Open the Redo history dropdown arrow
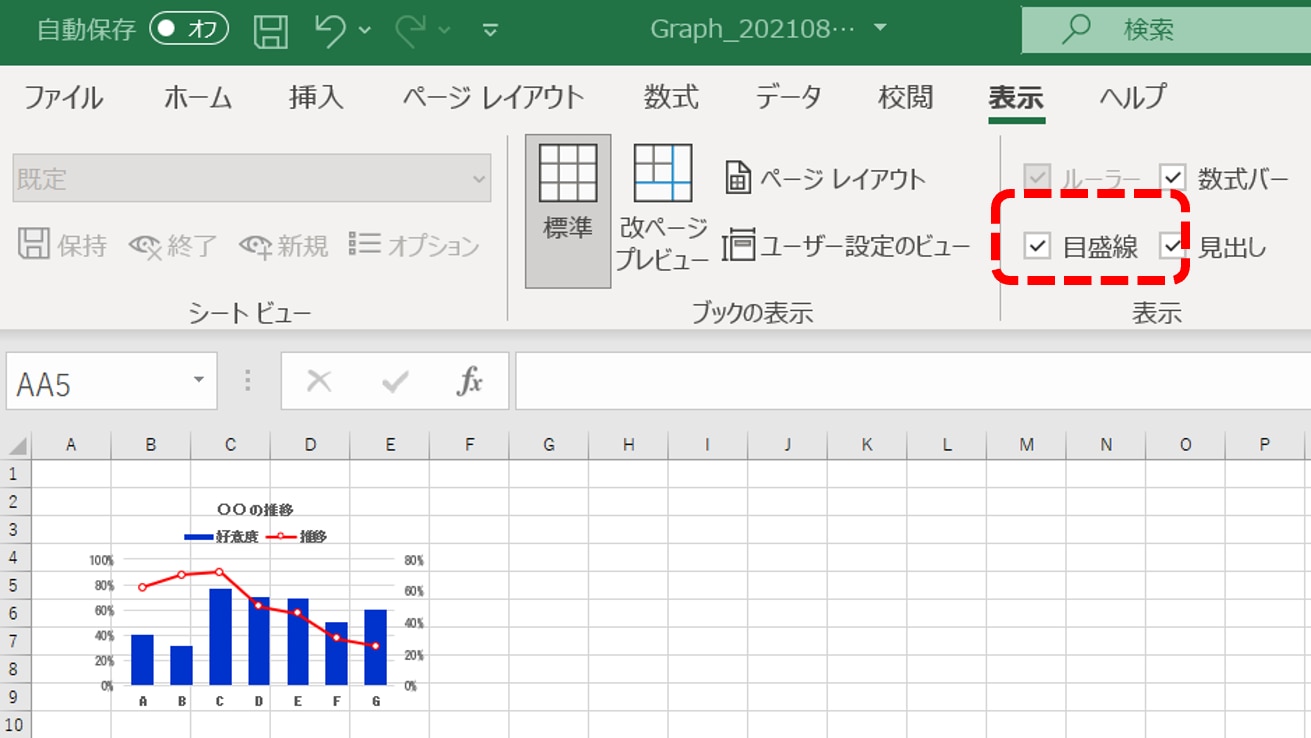 (x=445, y=30)
